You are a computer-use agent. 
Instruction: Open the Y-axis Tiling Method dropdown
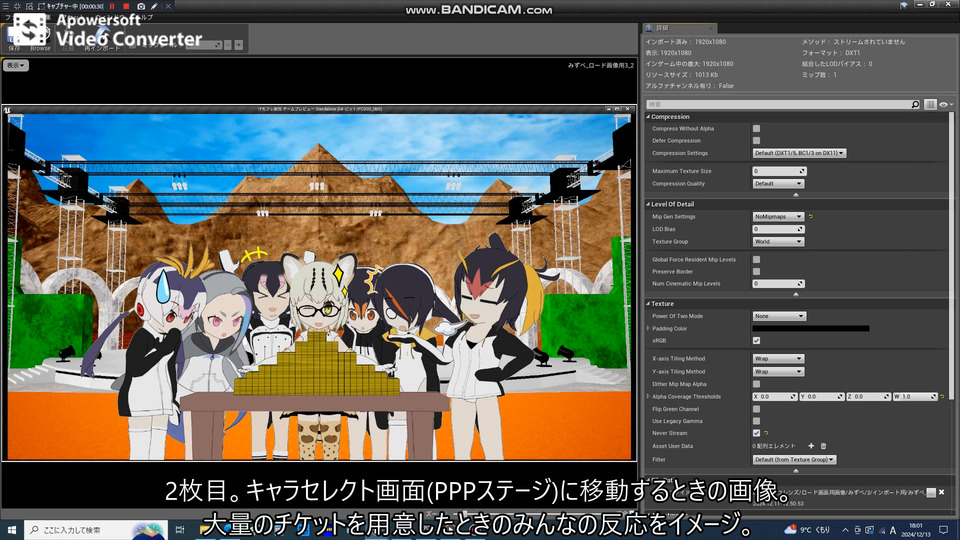point(778,372)
